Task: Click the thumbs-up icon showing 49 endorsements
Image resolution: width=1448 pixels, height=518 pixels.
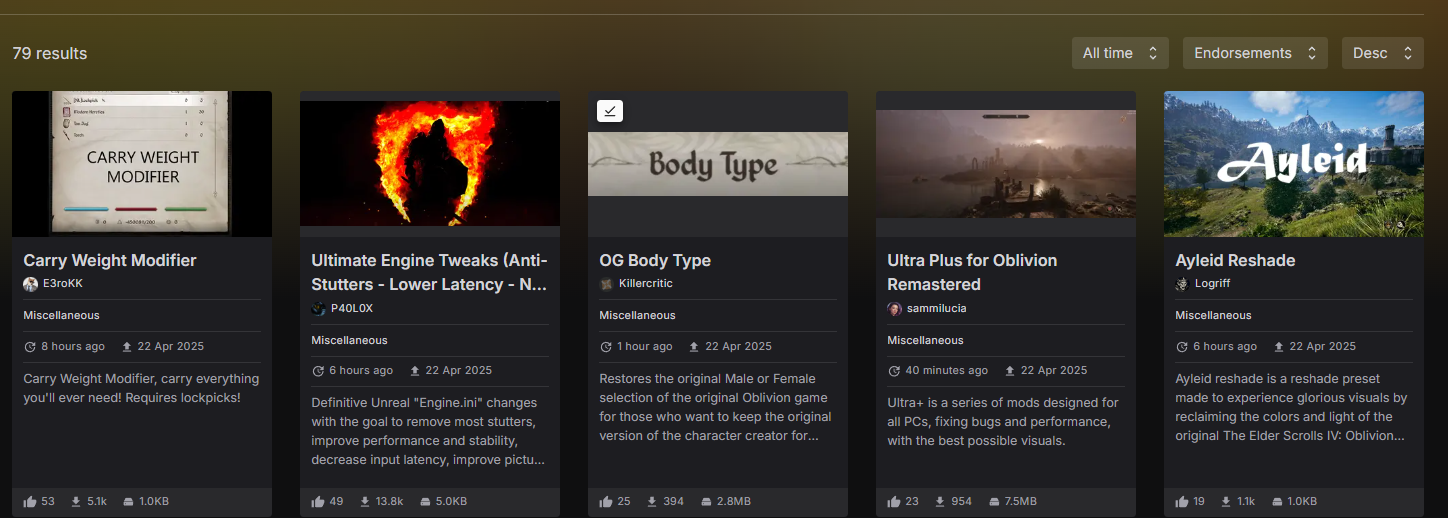Action: point(318,501)
